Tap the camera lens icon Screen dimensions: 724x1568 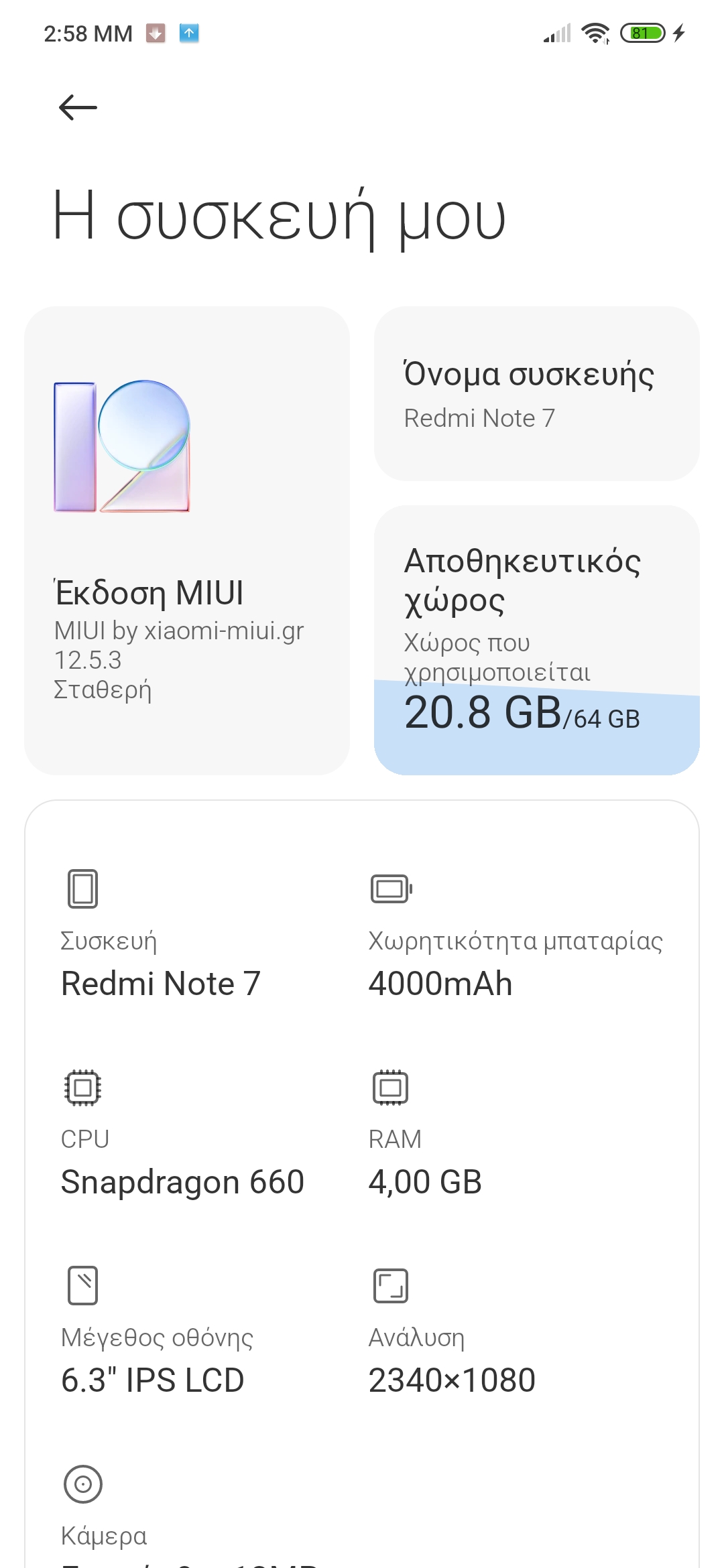point(83,1484)
